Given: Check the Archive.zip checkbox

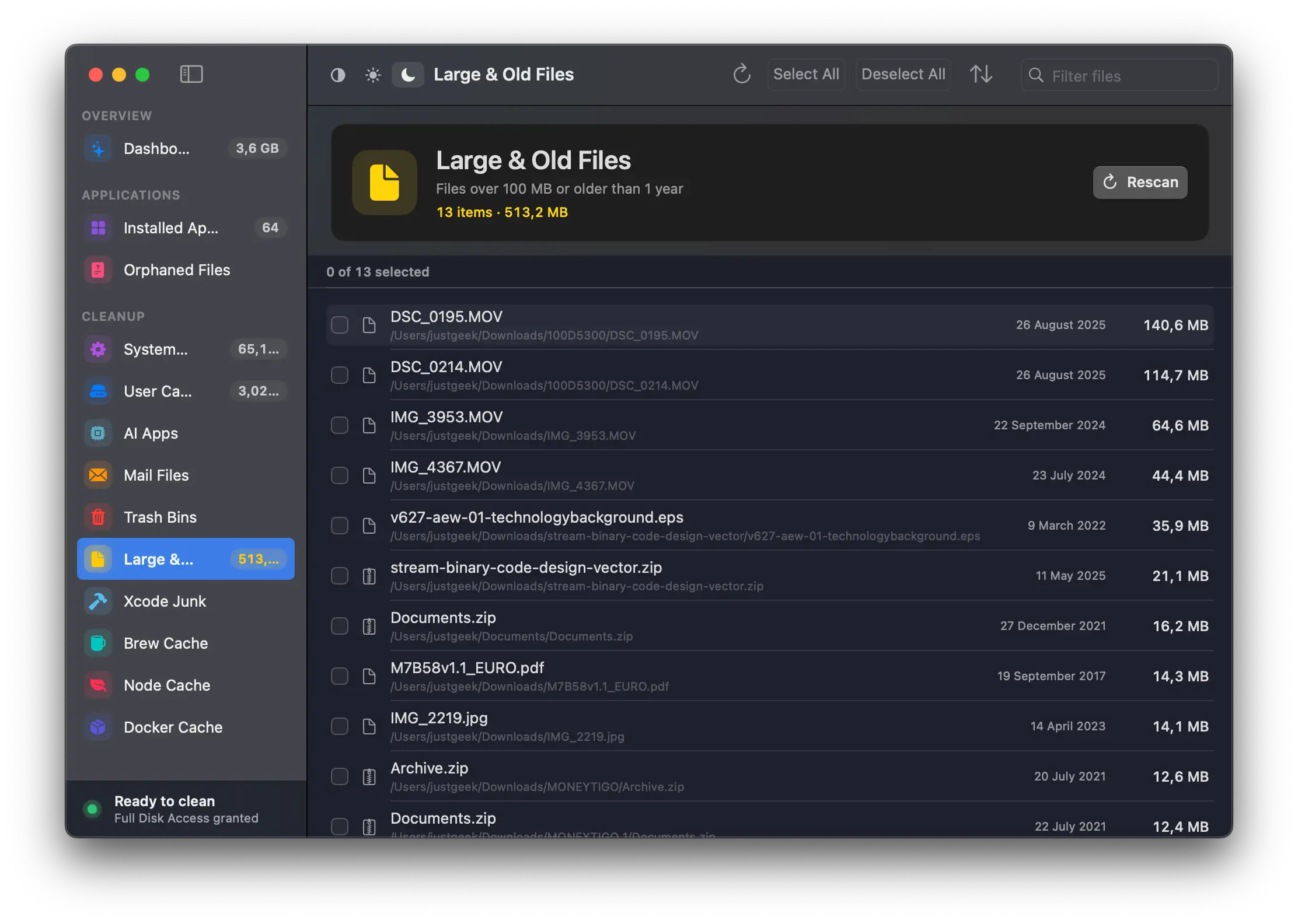Looking at the screenshot, I should point(340,776).
